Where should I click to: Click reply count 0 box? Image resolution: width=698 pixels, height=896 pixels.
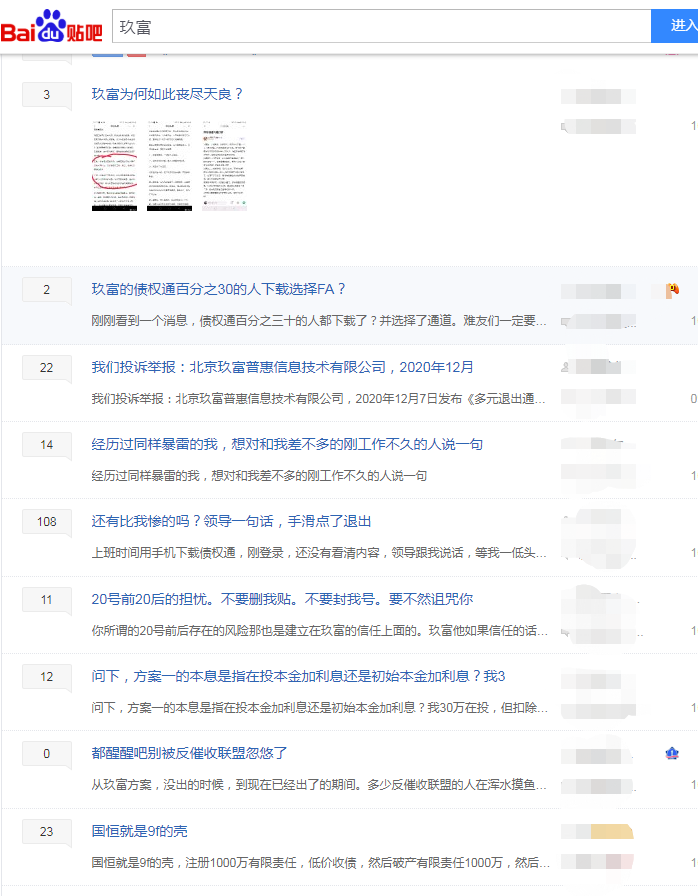click(x=47, y=754)
